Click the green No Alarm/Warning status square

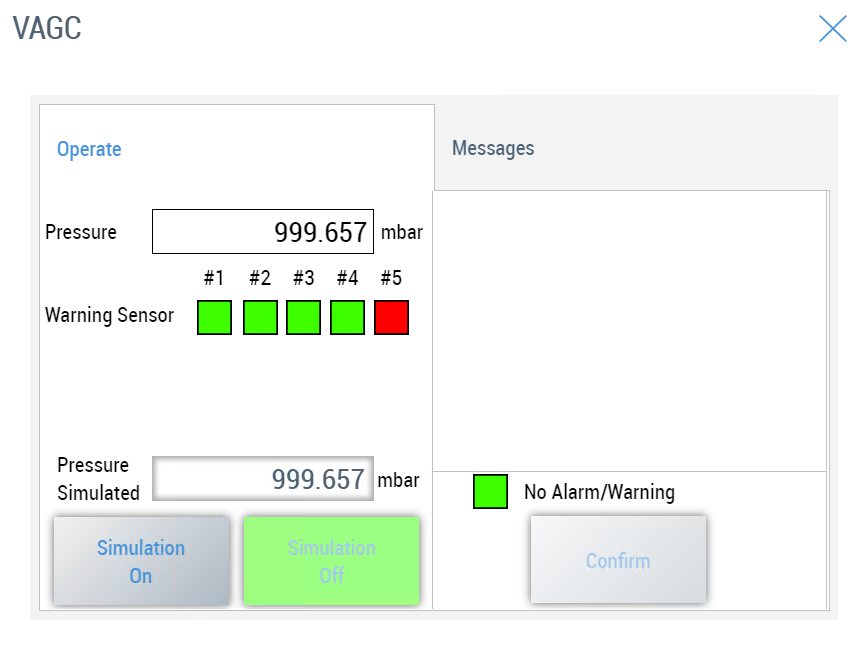click(x=490, y=492)
